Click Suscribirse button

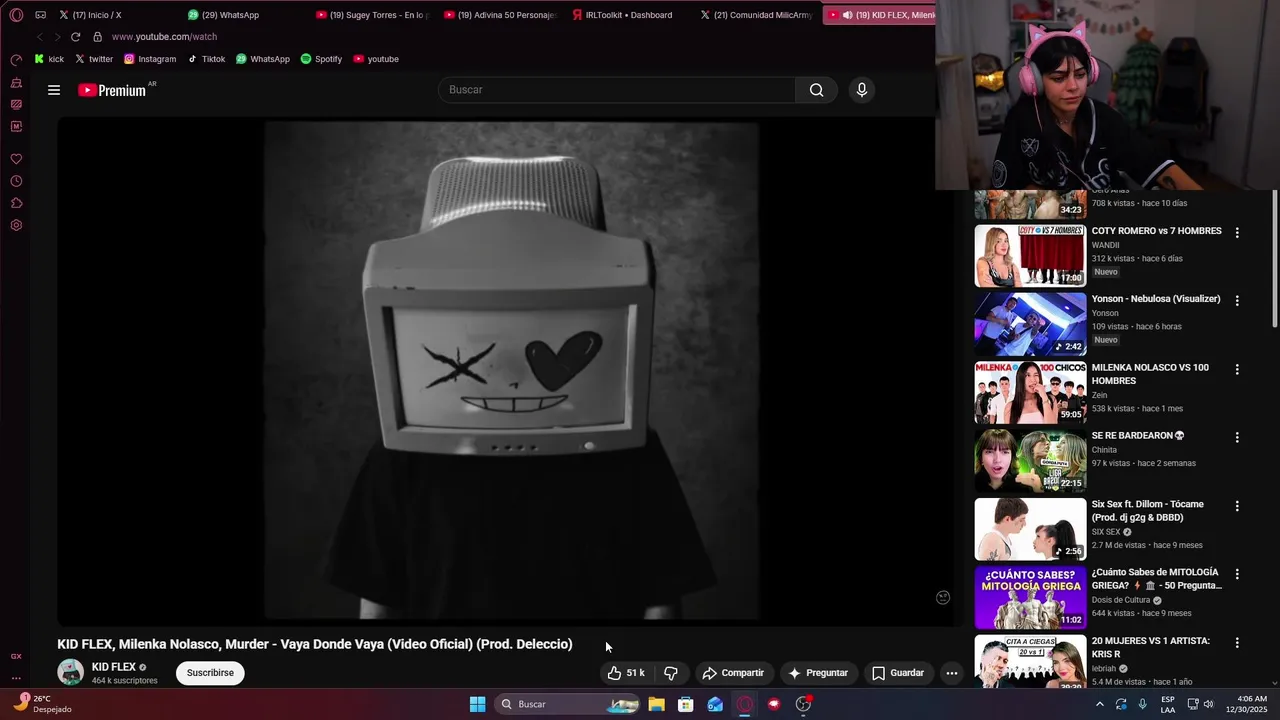(210, 673)
